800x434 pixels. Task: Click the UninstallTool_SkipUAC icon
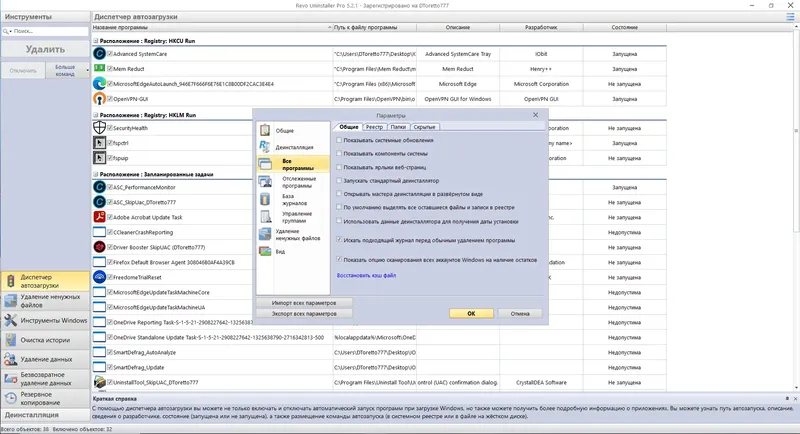(x=99, y=382)
